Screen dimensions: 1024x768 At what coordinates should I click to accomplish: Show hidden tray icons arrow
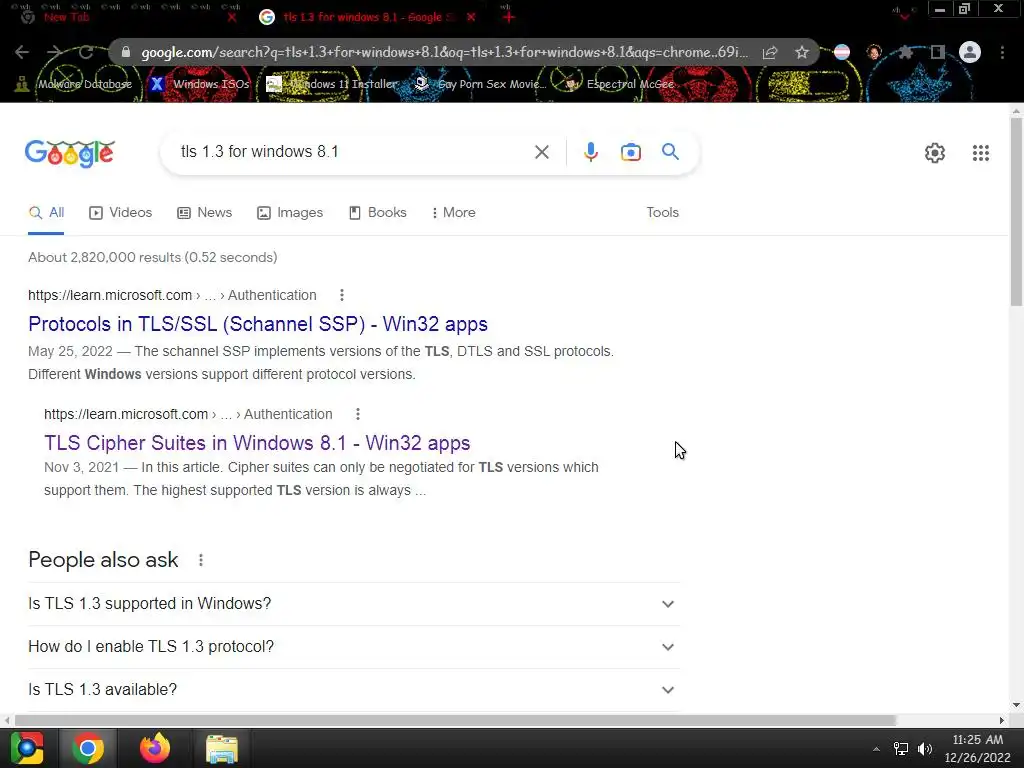point(876,749)
